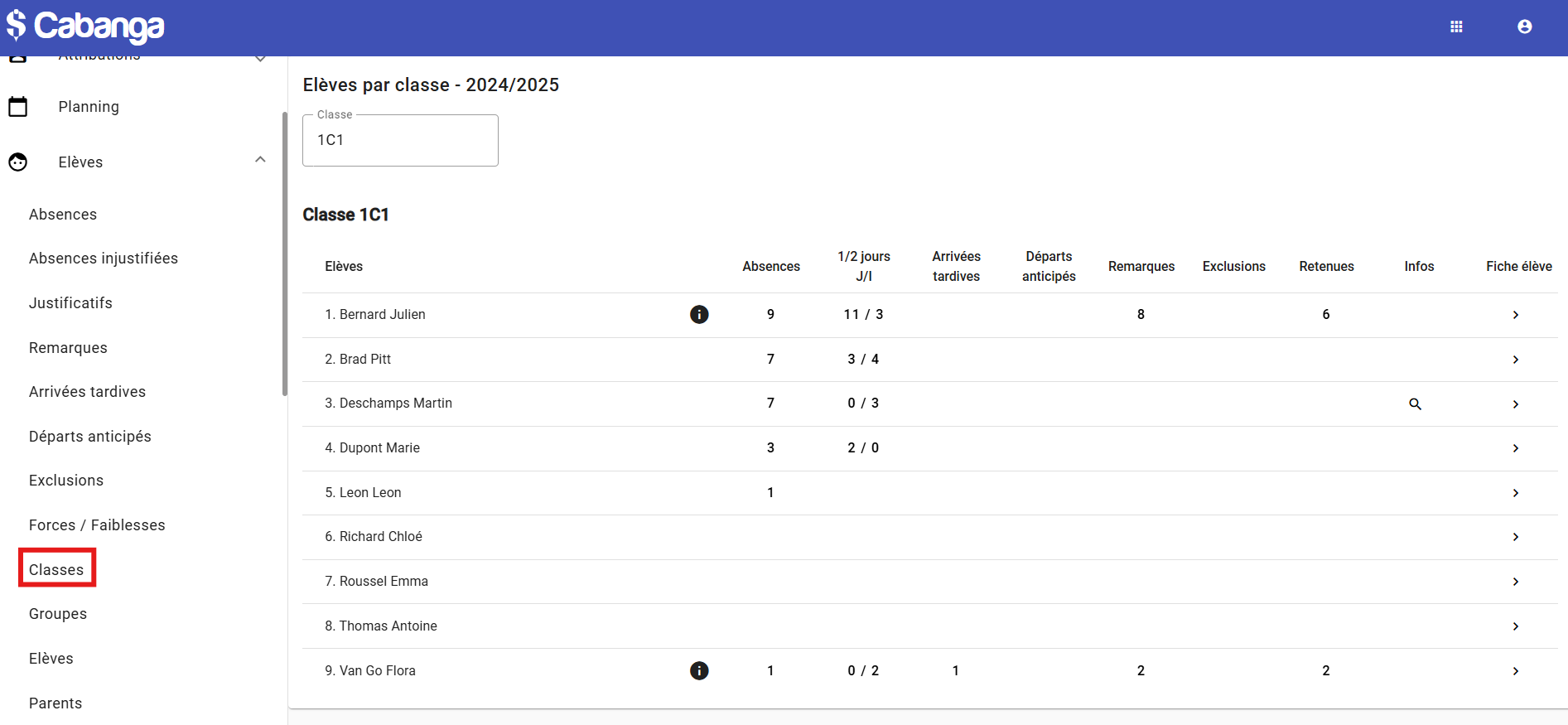Open the Justificatifs page
Screen dimensions: 1568x725
pos(70,303)
